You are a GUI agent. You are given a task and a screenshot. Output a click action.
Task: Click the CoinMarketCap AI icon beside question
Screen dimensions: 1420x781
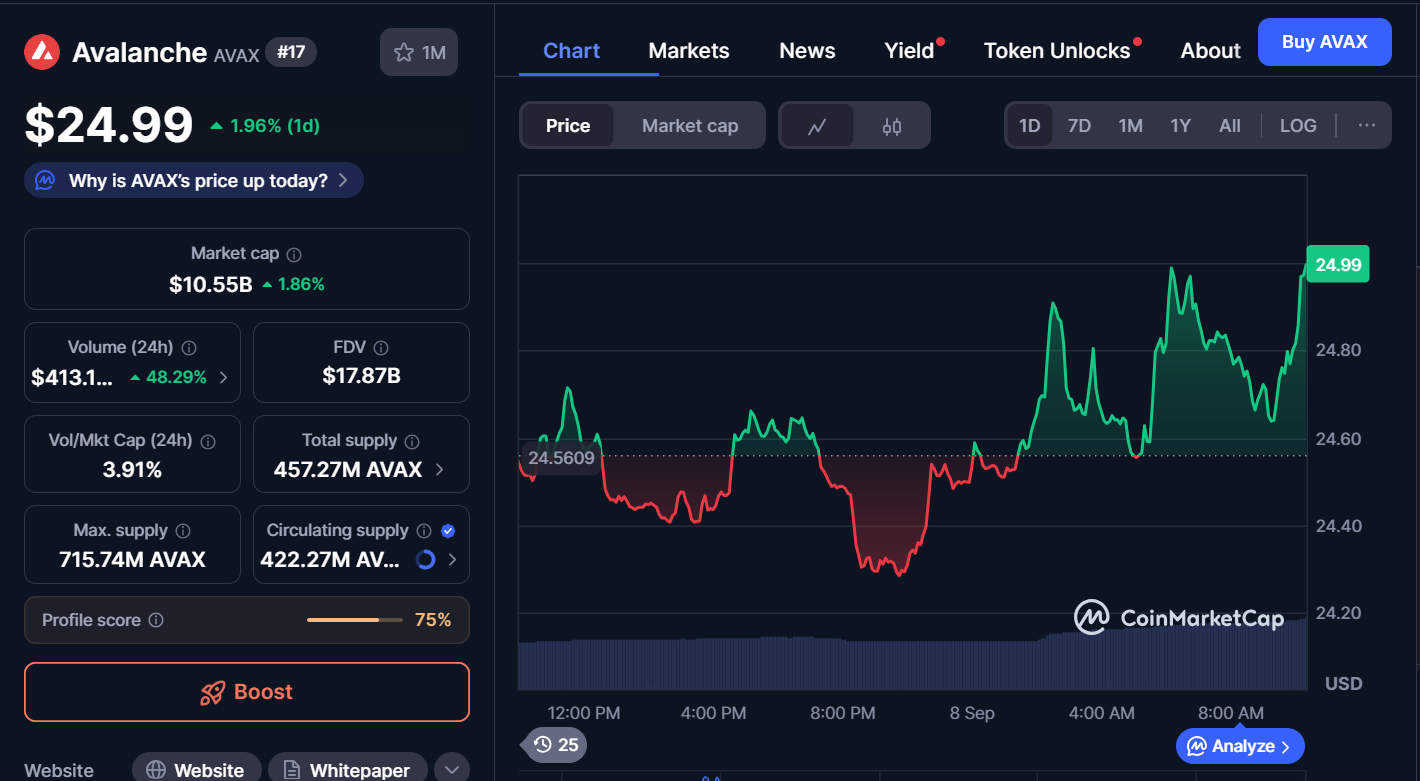[x=45, y=181]
